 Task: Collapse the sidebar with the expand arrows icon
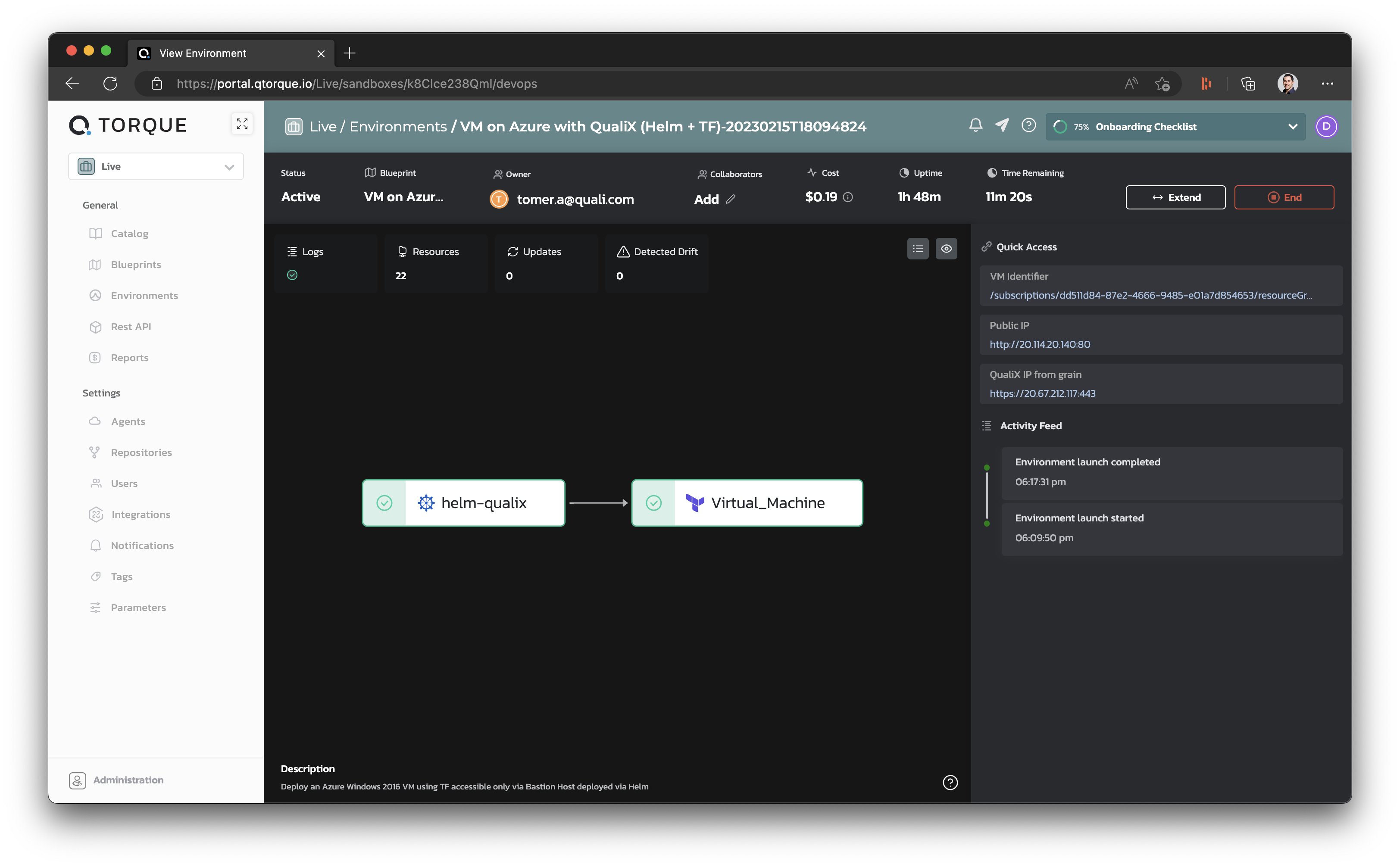(242, 124)
